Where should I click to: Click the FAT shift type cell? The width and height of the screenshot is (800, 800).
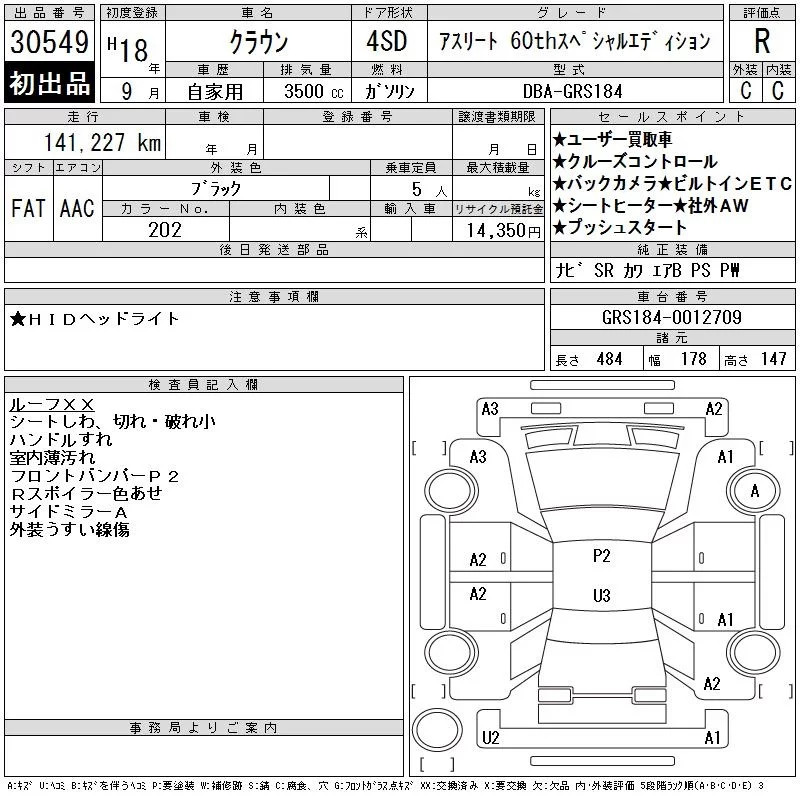[28, 208]
